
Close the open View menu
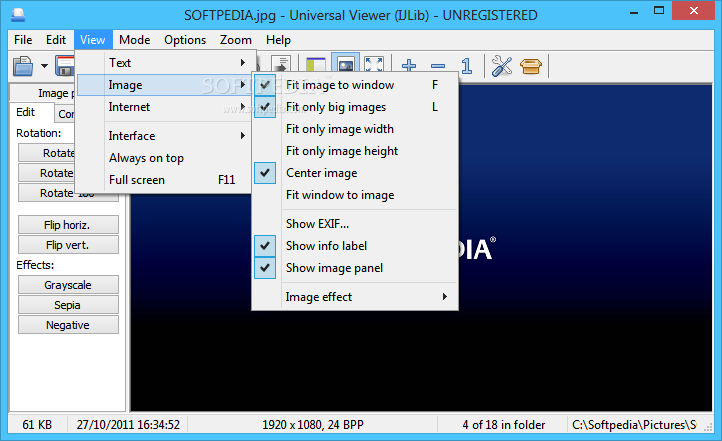click(x=93, y=40)
